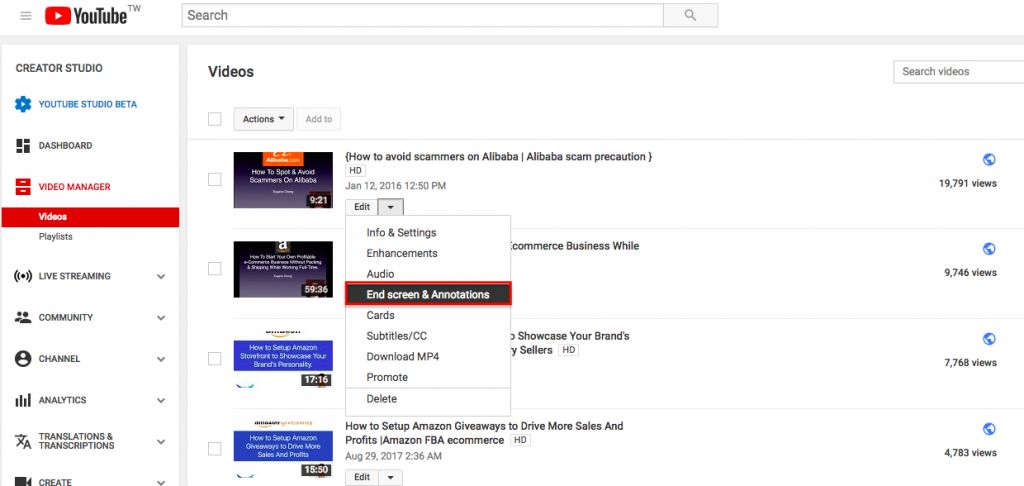
Task: Select Info & Settings from menu
Action: click(428, 233)
